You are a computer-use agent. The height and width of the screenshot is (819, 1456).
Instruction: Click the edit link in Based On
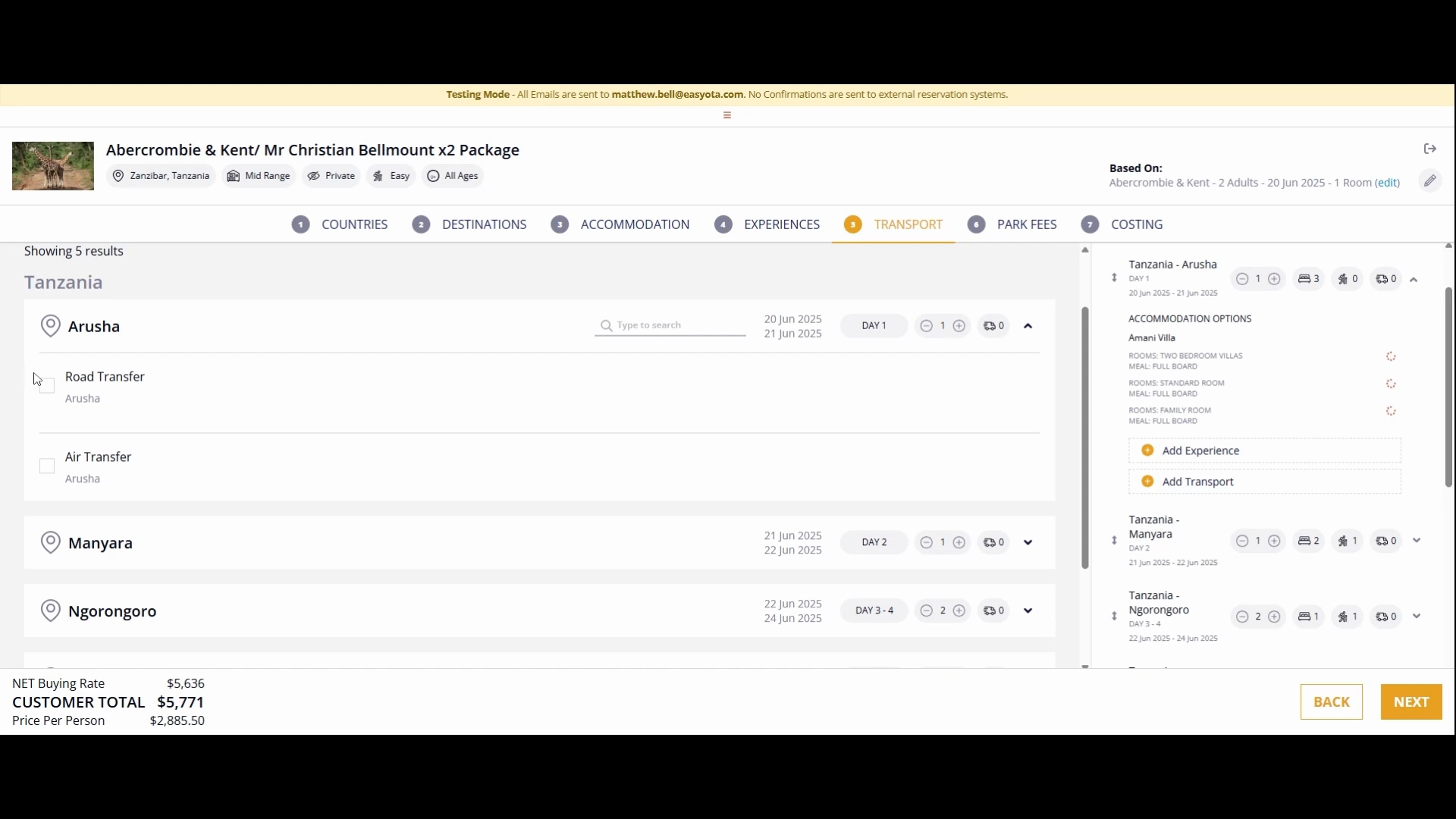coord(1388,183)
